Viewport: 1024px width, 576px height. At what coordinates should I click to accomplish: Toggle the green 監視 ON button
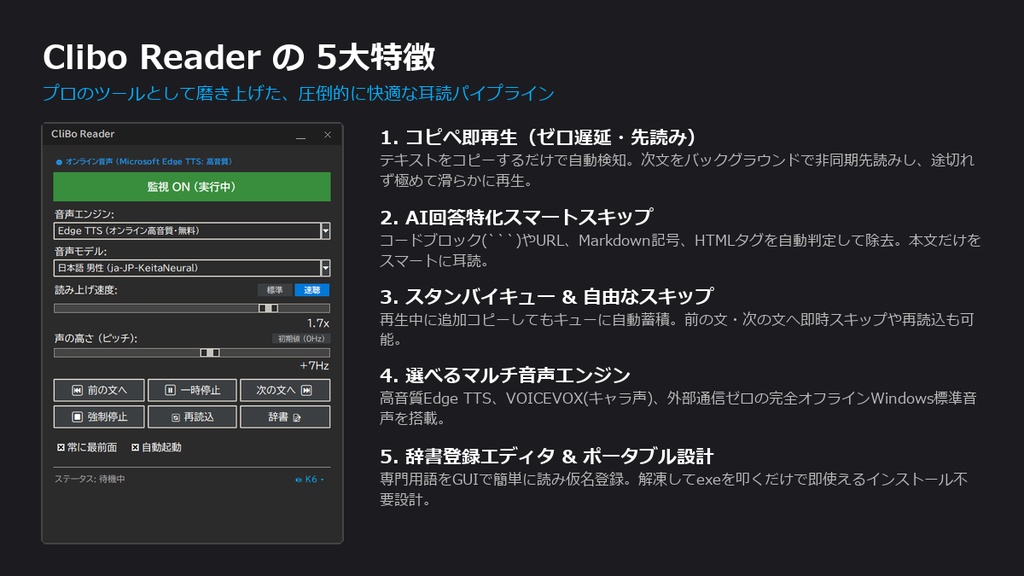click(191, 187)
